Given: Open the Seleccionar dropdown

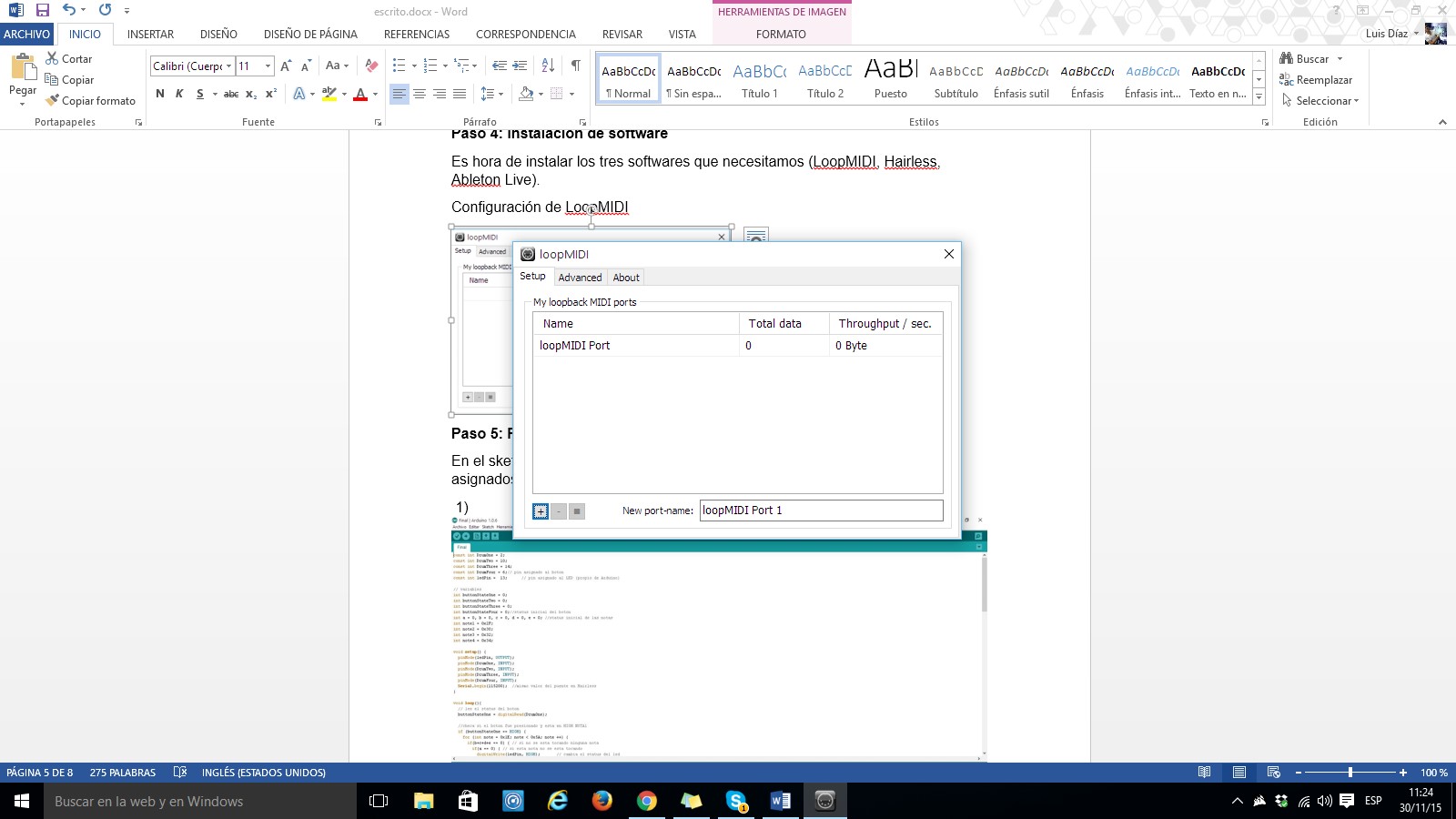Looking at the screenshot, I should (x=1319, y=101).
